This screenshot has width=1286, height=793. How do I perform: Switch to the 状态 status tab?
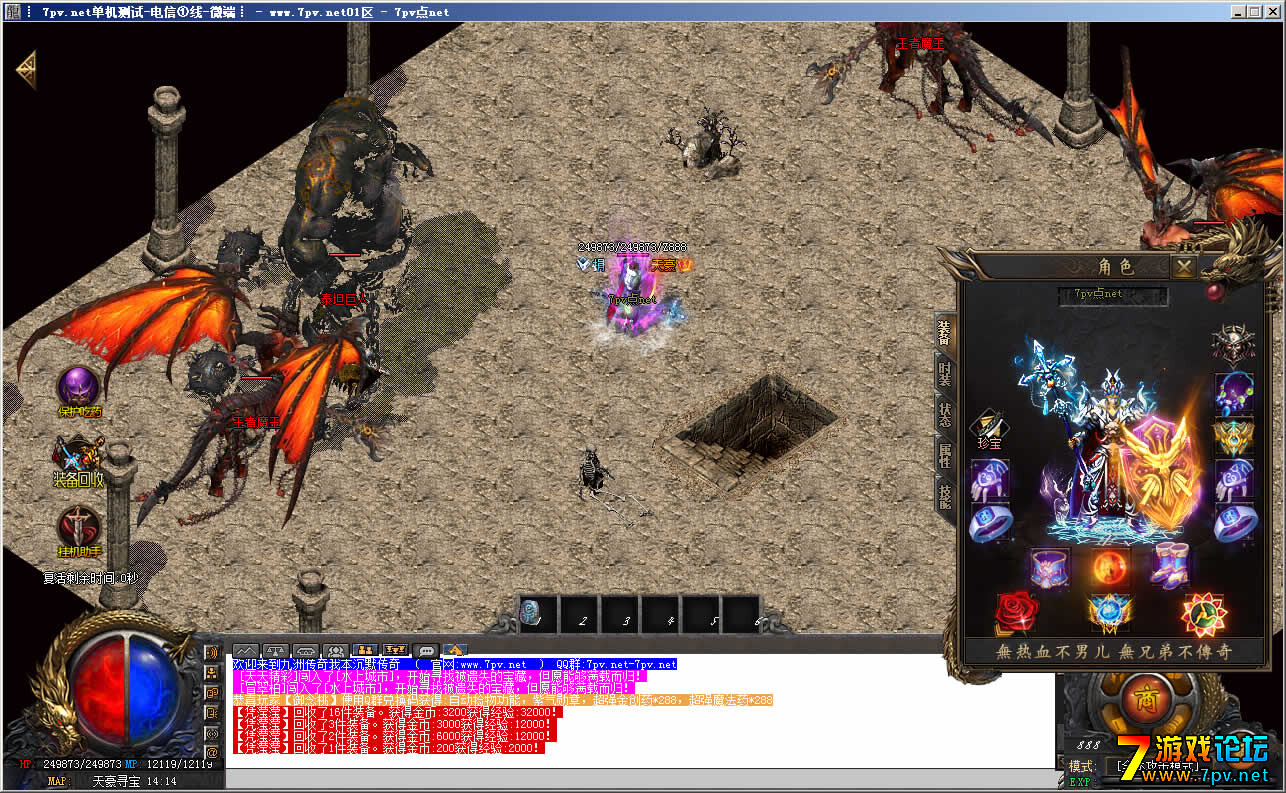pos(945,414)
